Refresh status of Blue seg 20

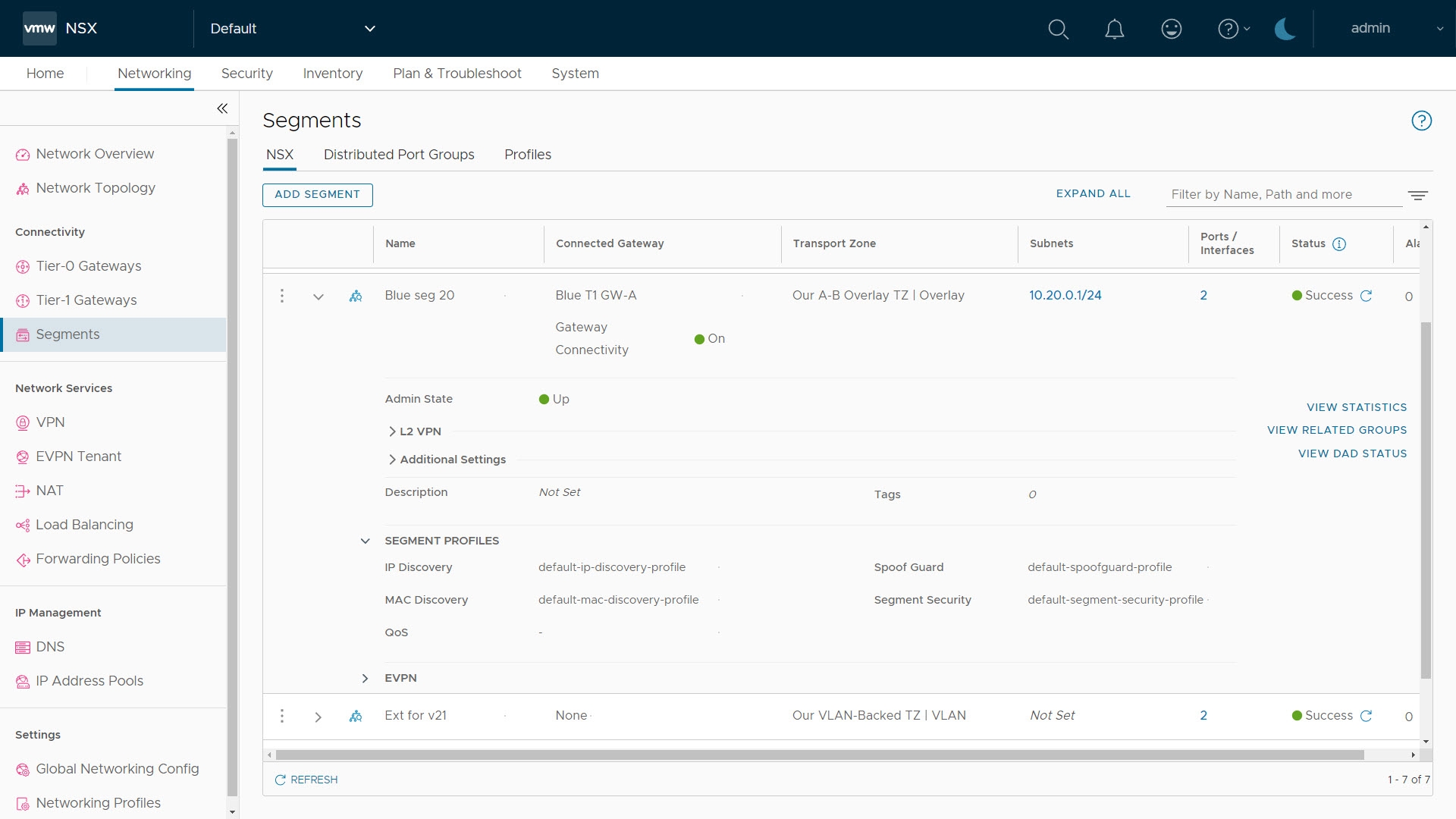tap(1366, 296)
